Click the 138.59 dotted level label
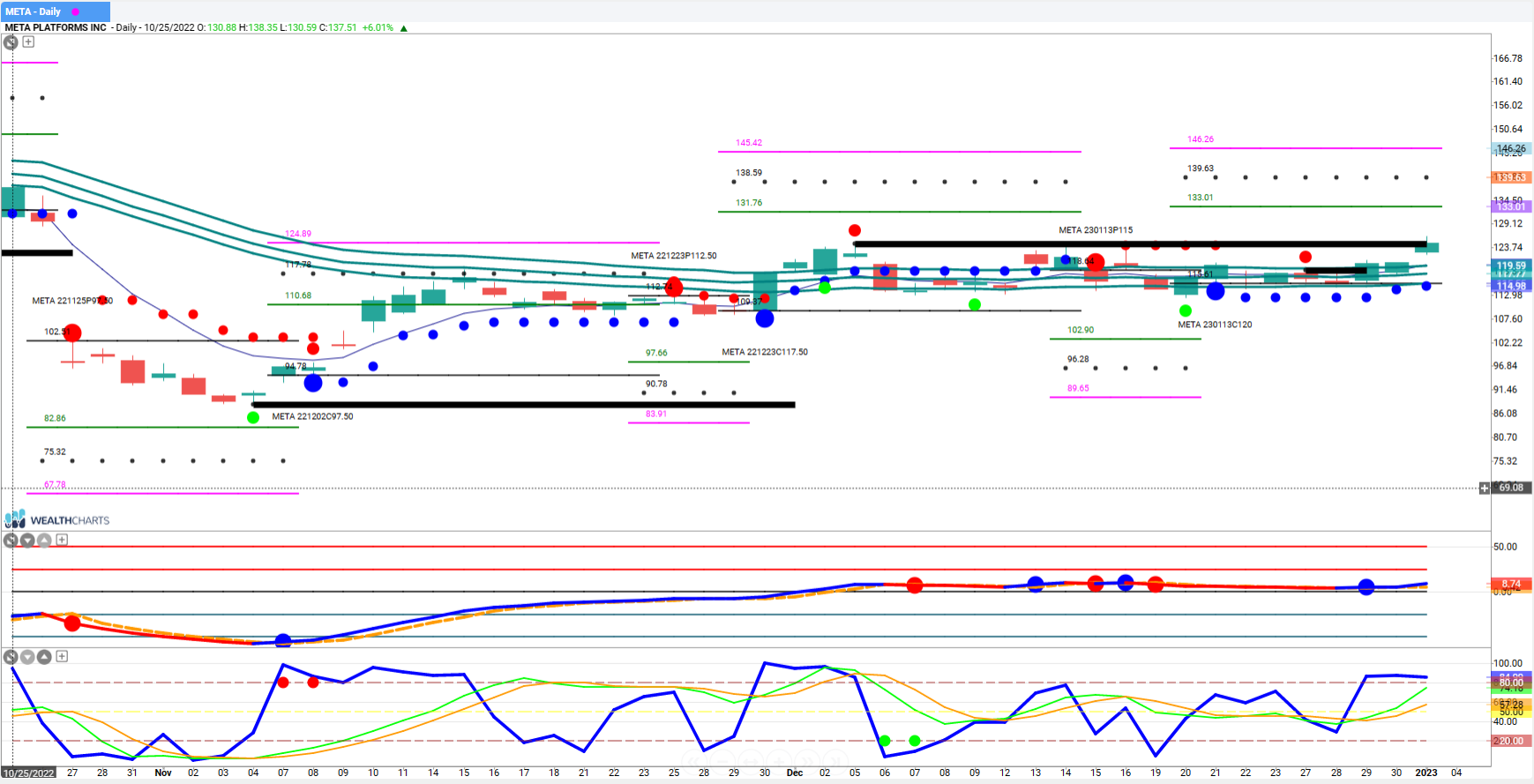This screenshot has height=784, width=1534. pos(749,173)
